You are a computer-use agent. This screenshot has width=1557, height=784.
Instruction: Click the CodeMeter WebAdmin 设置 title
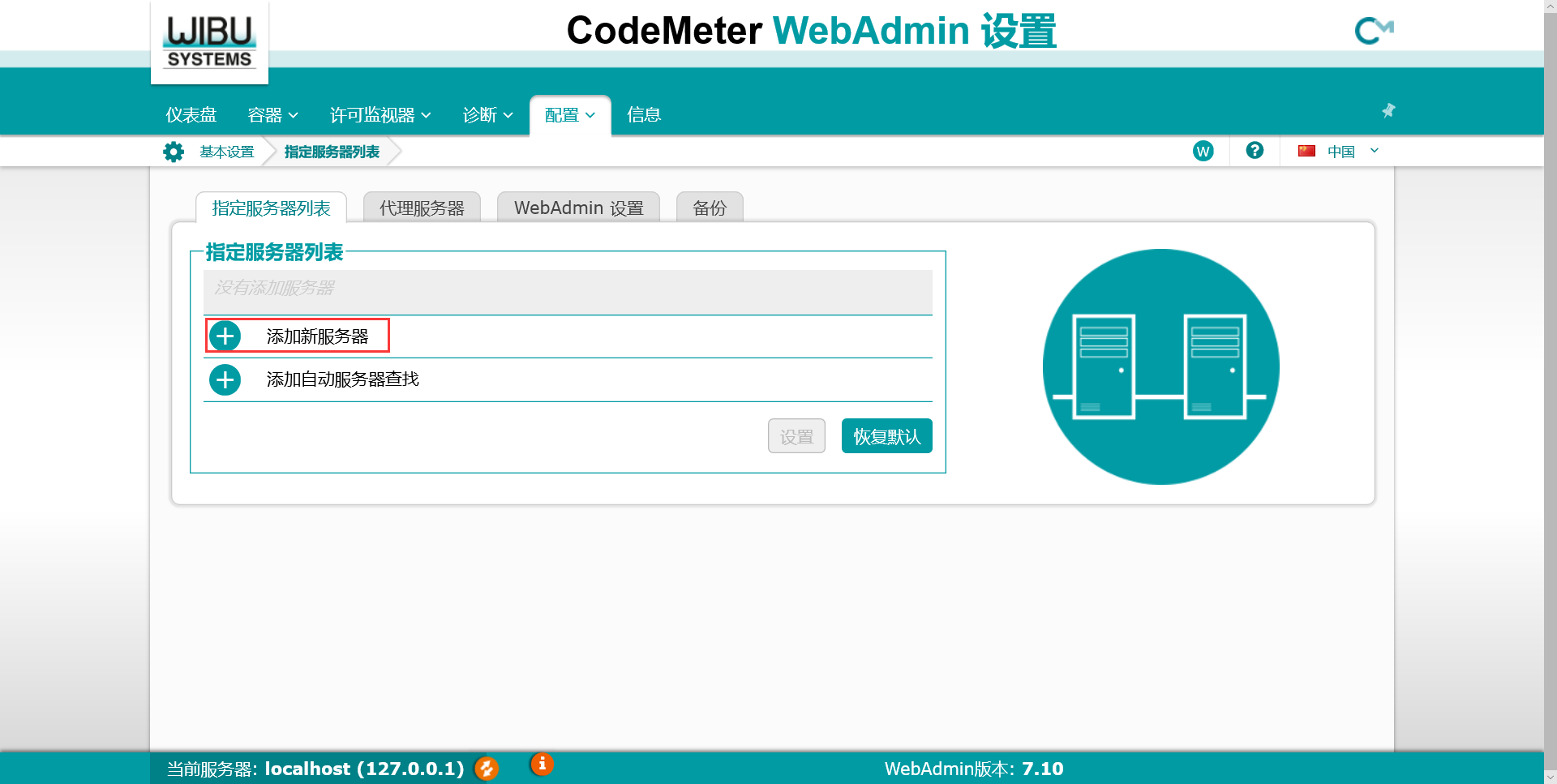[811, 31]
